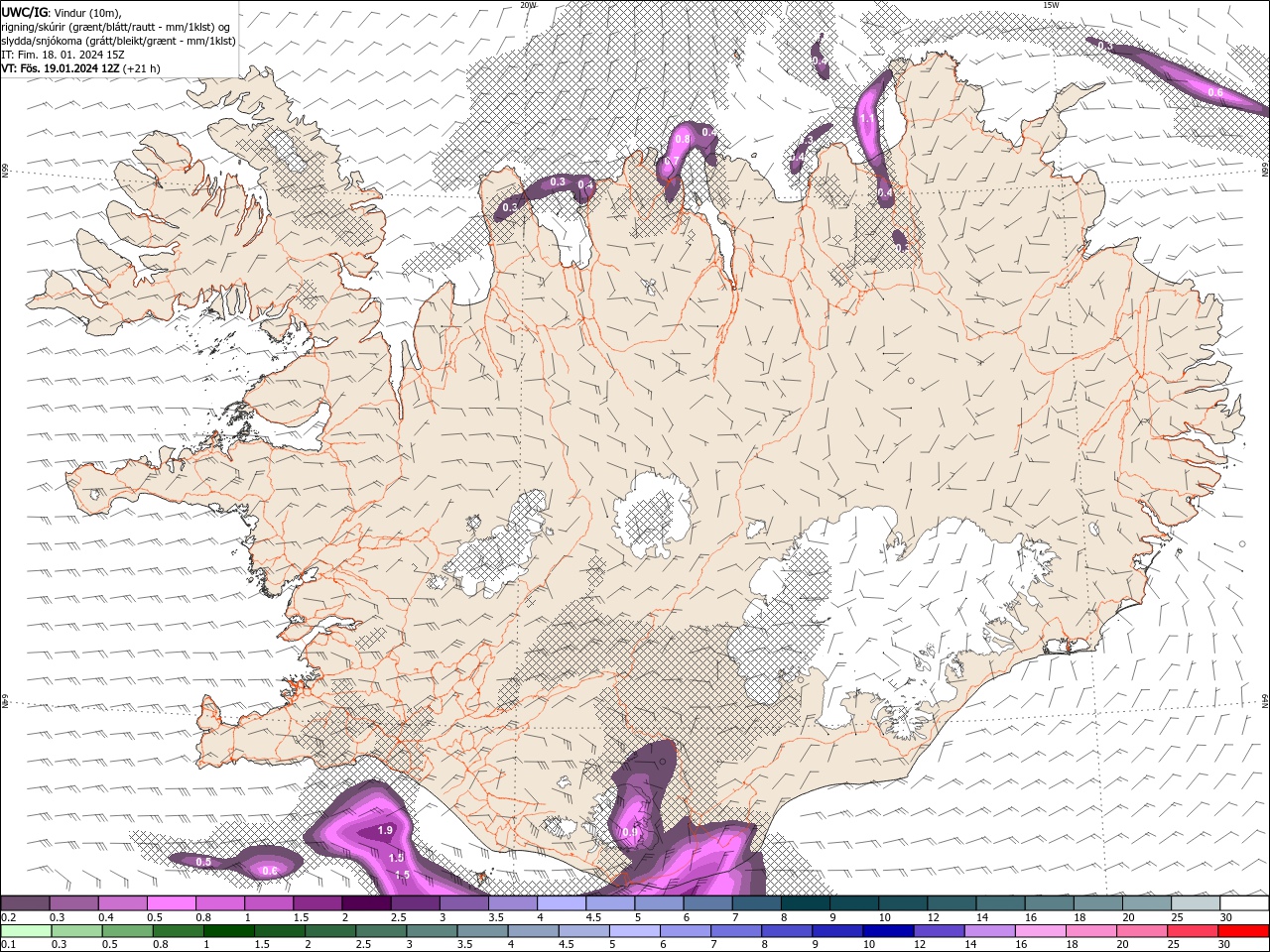Pick the lower legend swatch starting at 3
This screenshot has height=952, width=1270.
click(x=432, y=931)
